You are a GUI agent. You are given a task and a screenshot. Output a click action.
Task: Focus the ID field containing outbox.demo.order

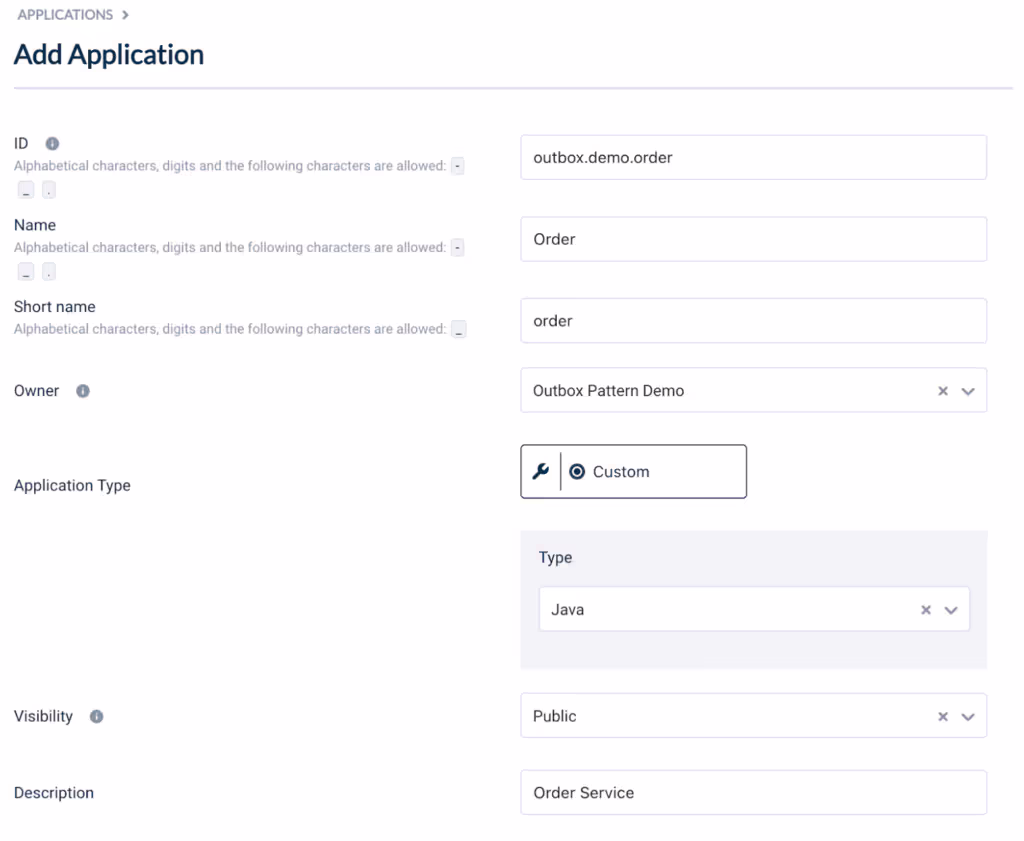[x=754, y=157]
